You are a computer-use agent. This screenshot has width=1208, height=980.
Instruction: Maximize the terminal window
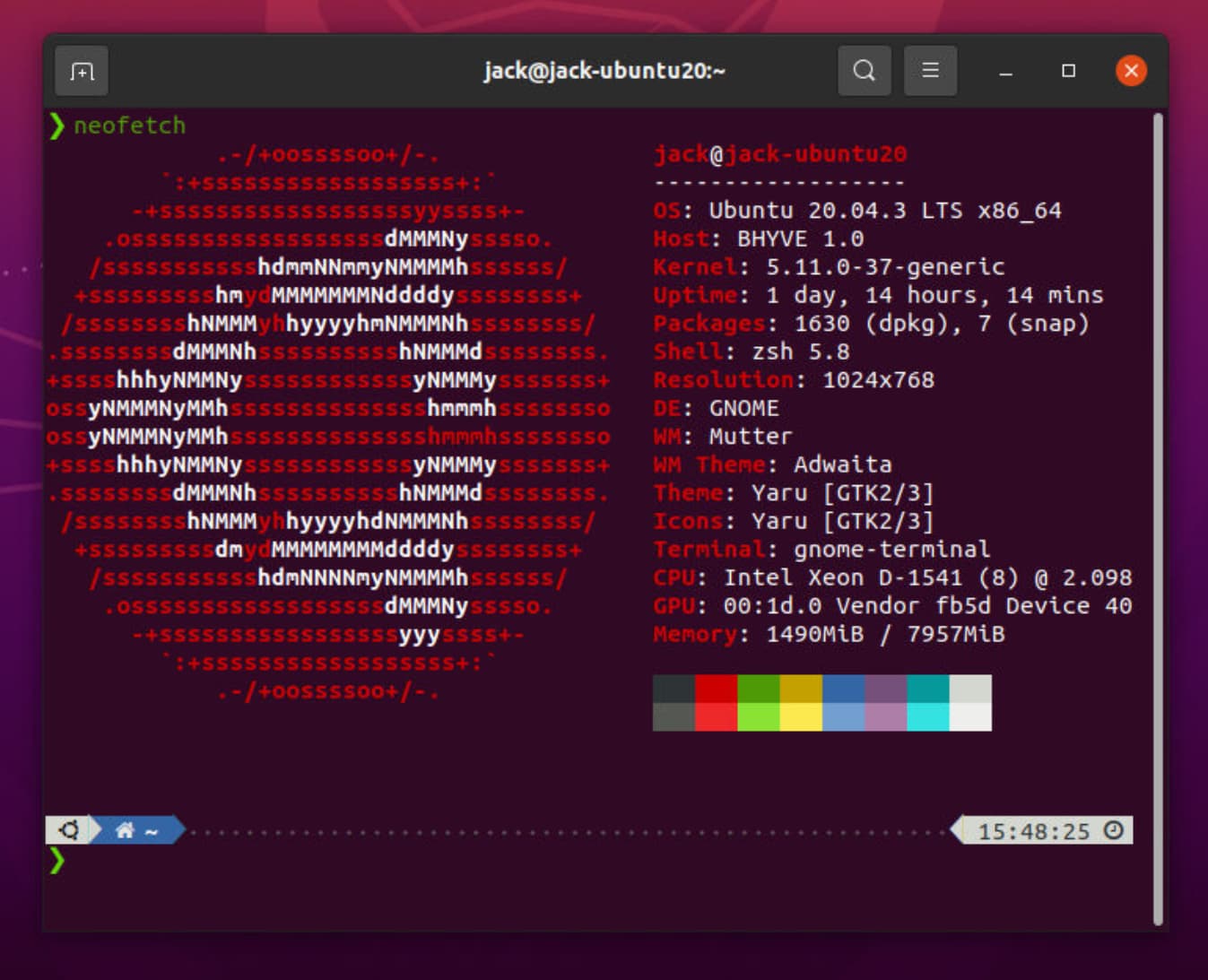coord(1068,71)
